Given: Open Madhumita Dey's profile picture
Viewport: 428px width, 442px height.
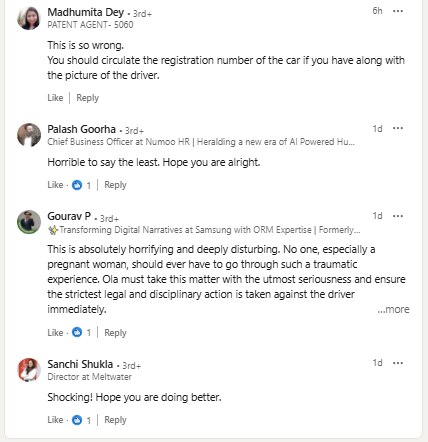Looking at the screenshot, I should click(x=29, y=18).
